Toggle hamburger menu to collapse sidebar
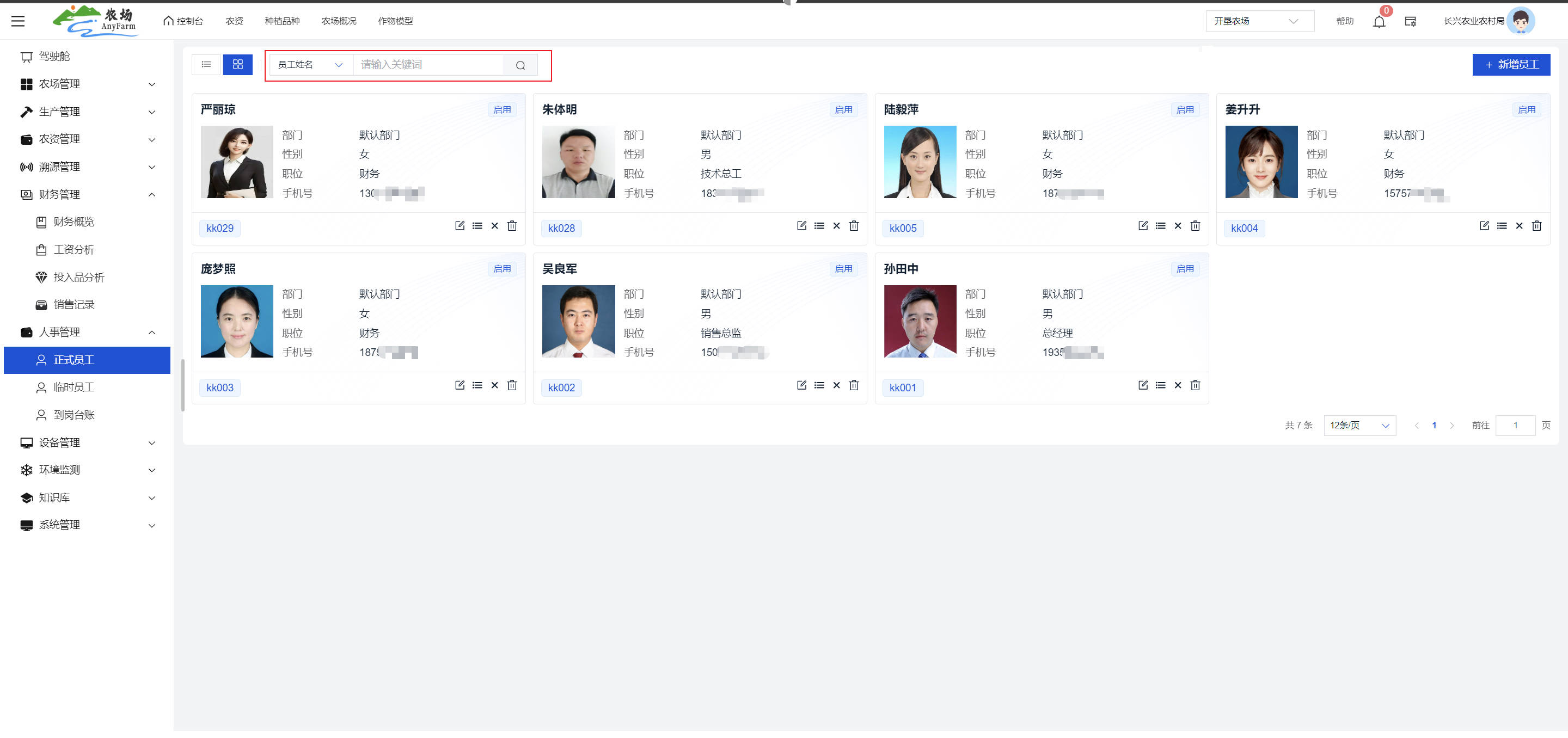The width and height of the screenshot is (1568, 738). (x=19, y=21)
